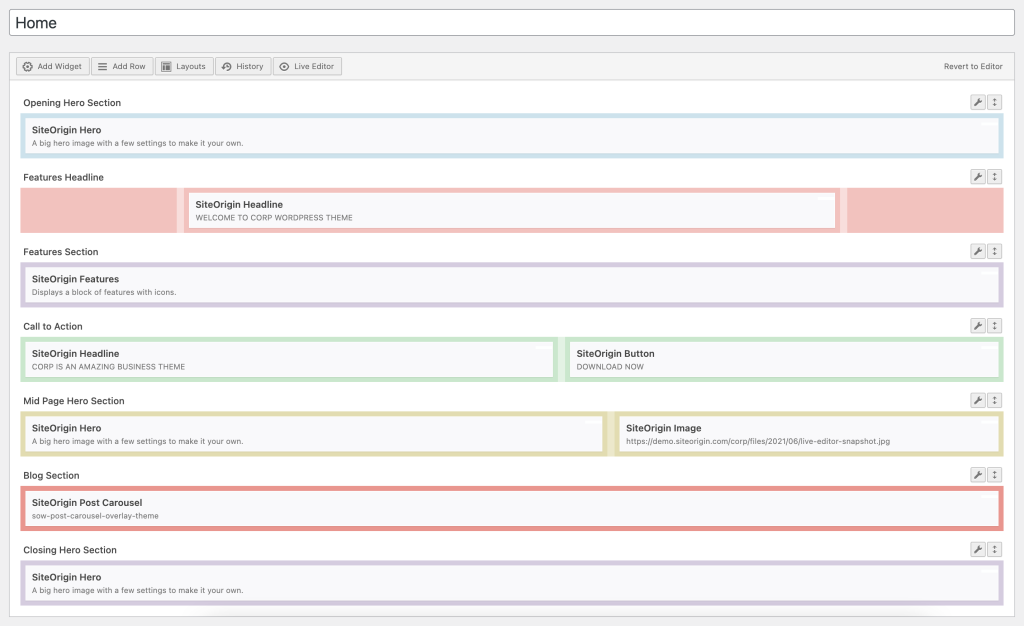Open settings wrench for Call to Action row

coord(978,325)
